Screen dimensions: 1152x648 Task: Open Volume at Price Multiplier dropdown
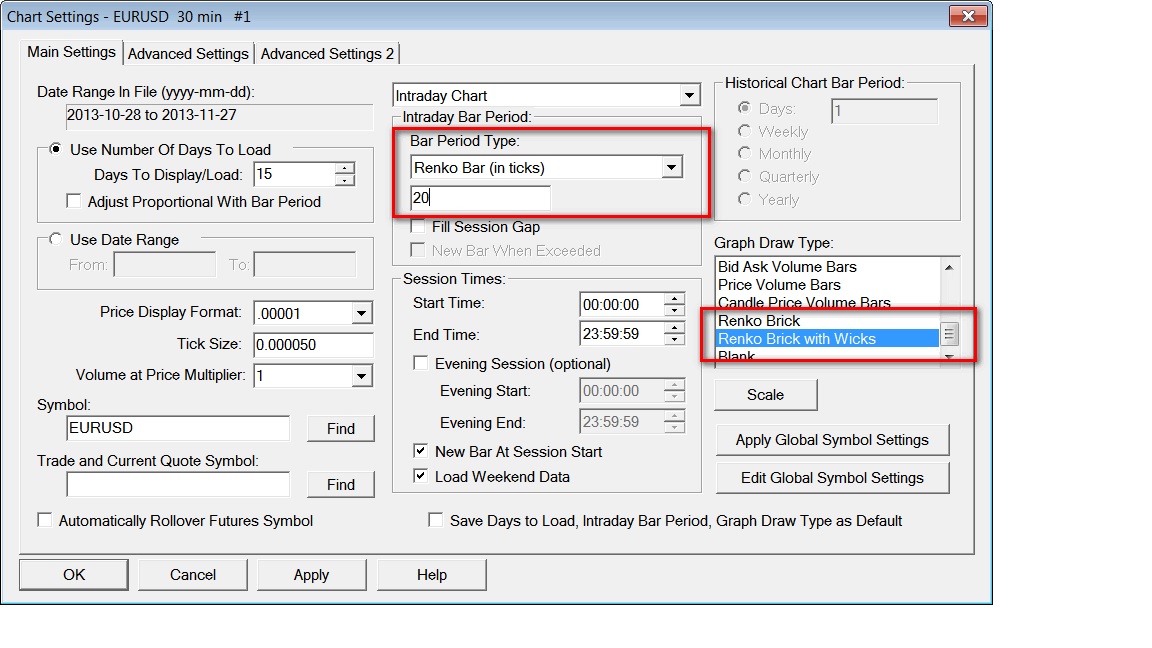[361, 376]
